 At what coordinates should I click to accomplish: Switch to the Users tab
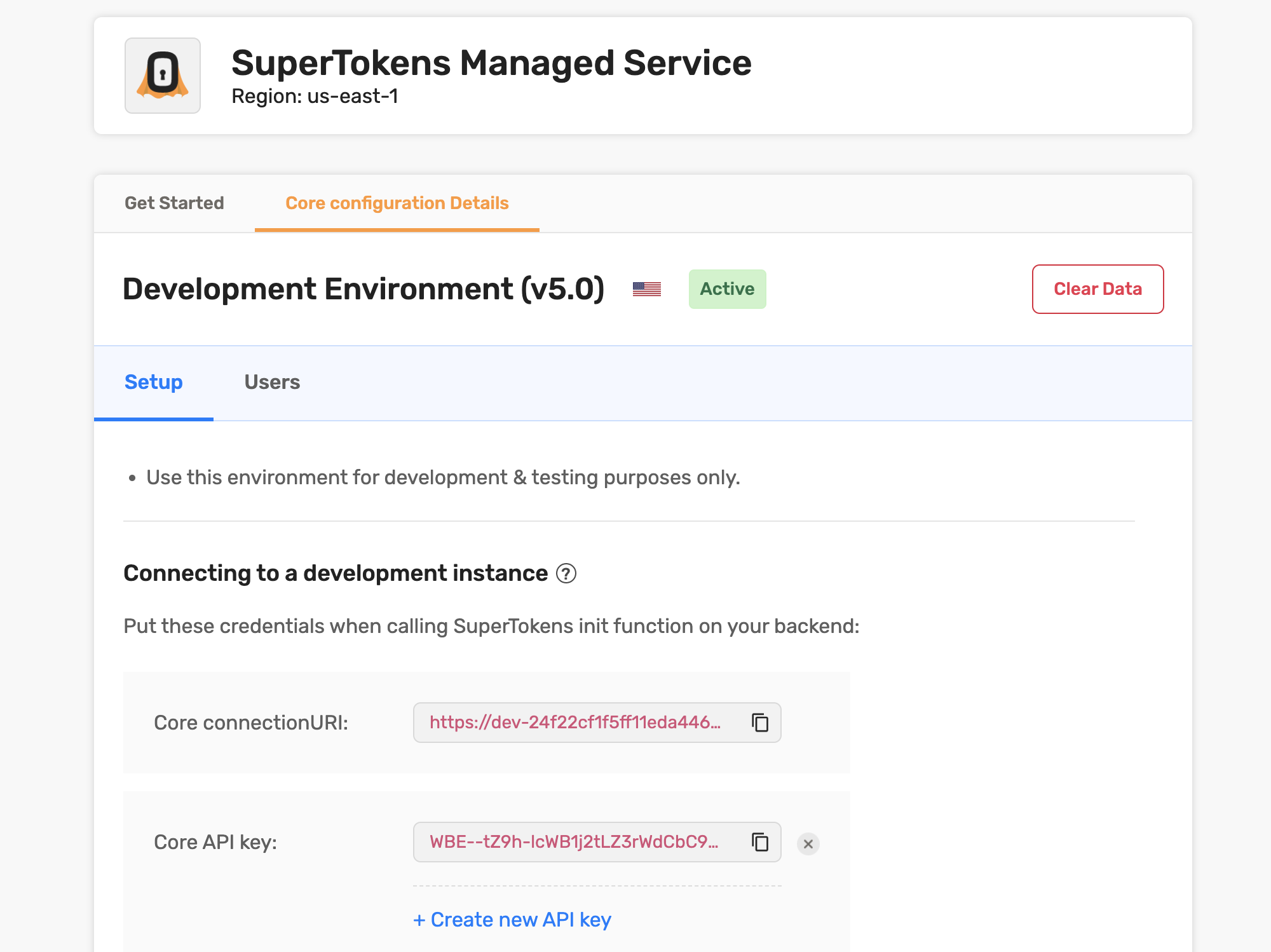click(272, 382)
